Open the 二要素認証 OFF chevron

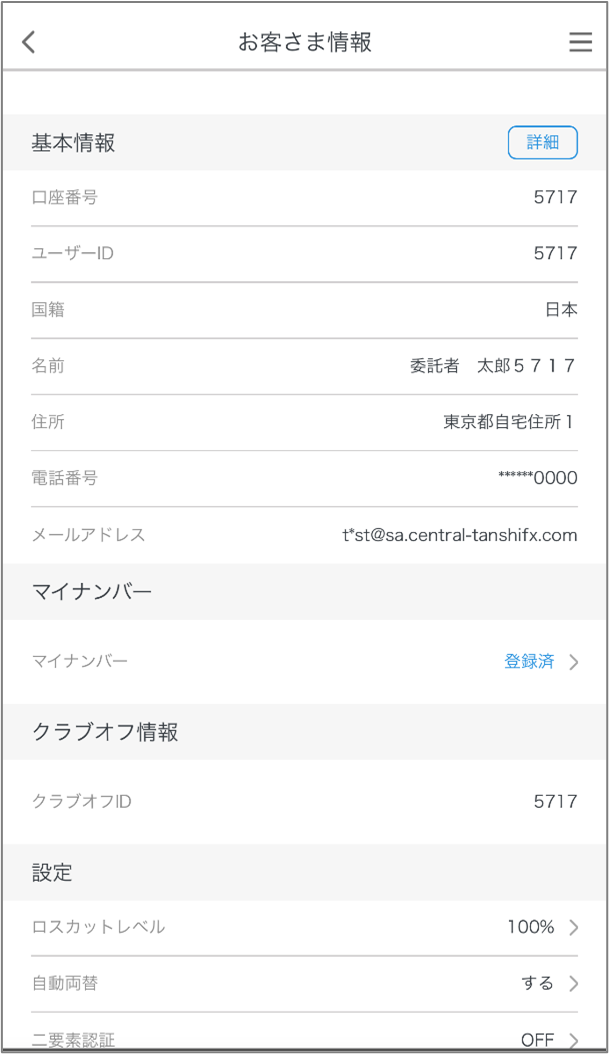(574, 1040)
